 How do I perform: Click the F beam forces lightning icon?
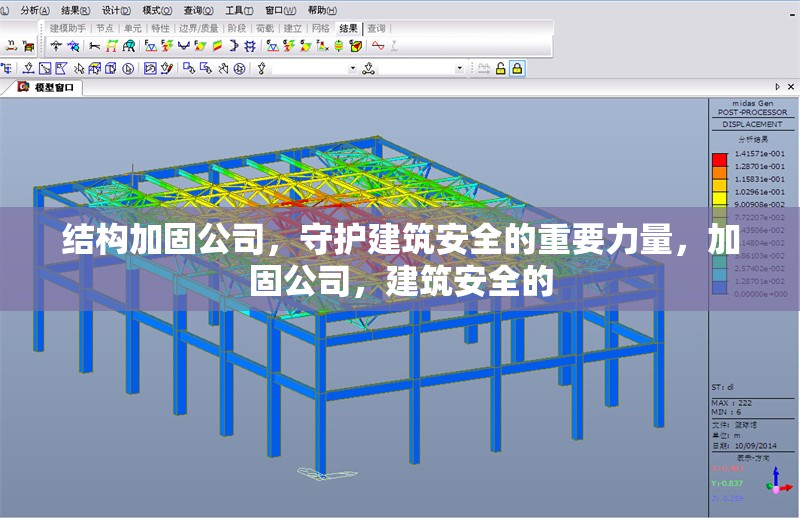[x=167, y=46]
